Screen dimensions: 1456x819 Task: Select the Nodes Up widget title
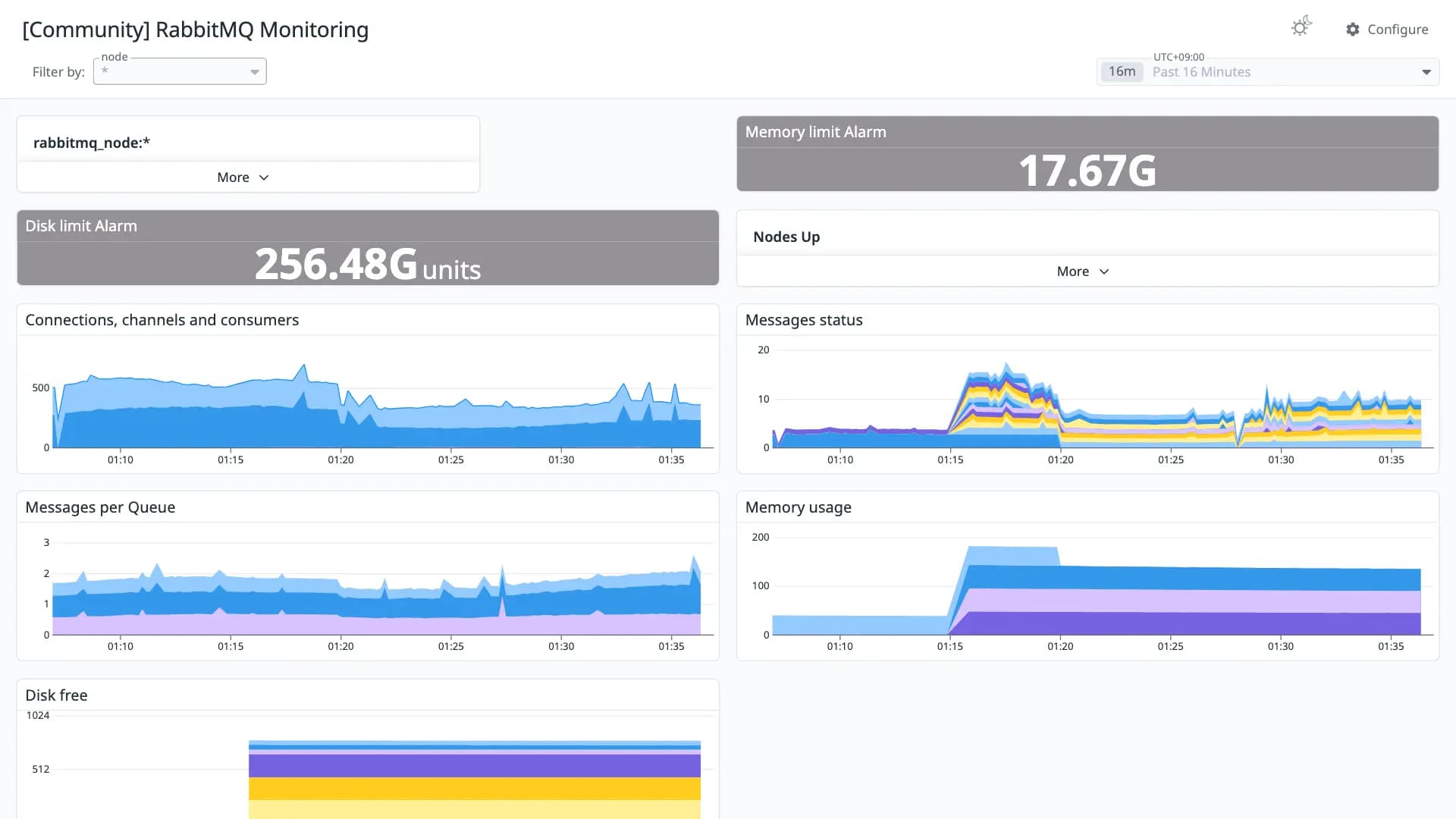pos(786,237)
